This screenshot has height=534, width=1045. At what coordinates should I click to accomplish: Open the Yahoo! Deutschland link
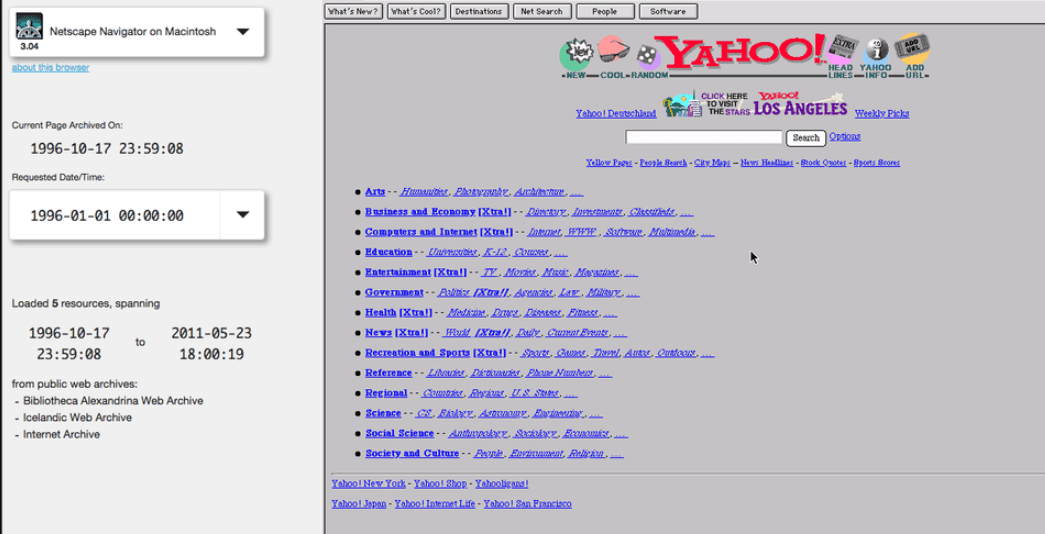point(616,114)
